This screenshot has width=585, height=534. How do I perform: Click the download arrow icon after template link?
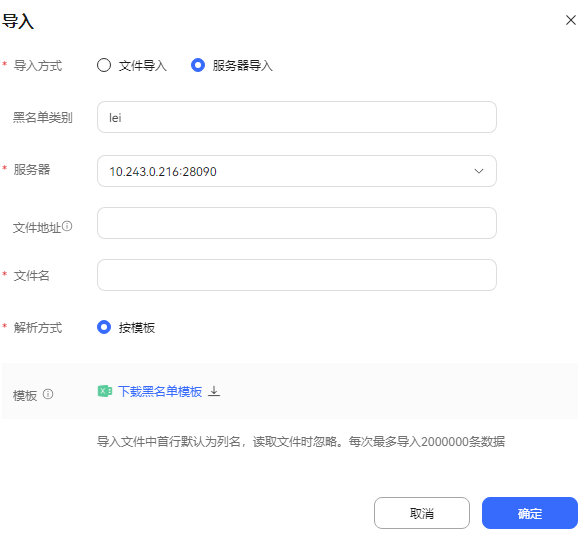[x=214, y=391]
